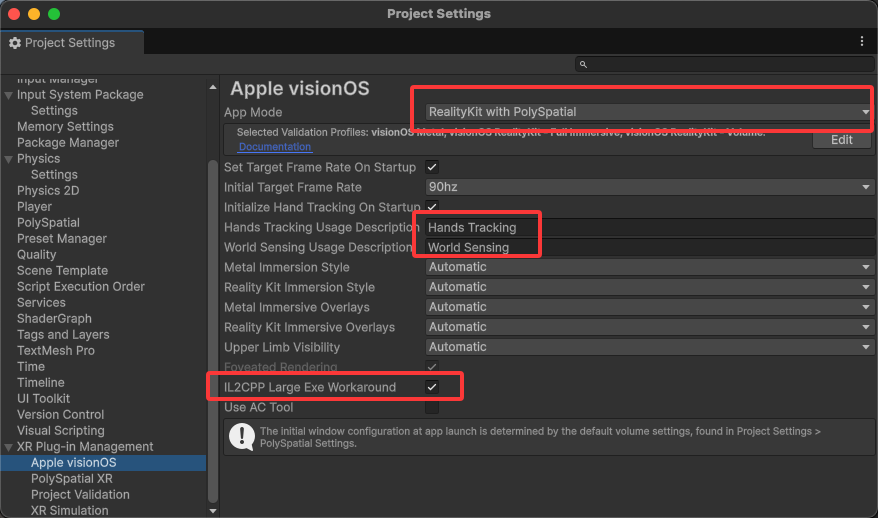Screen dimensions: 878x518
Task: Collapse the Physics tree arrow
Action: click(x=8, y=159)
